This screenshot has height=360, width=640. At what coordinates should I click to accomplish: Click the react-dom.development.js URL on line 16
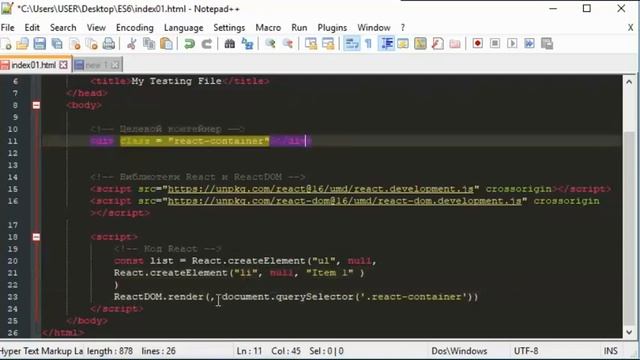tap(344, 201)
